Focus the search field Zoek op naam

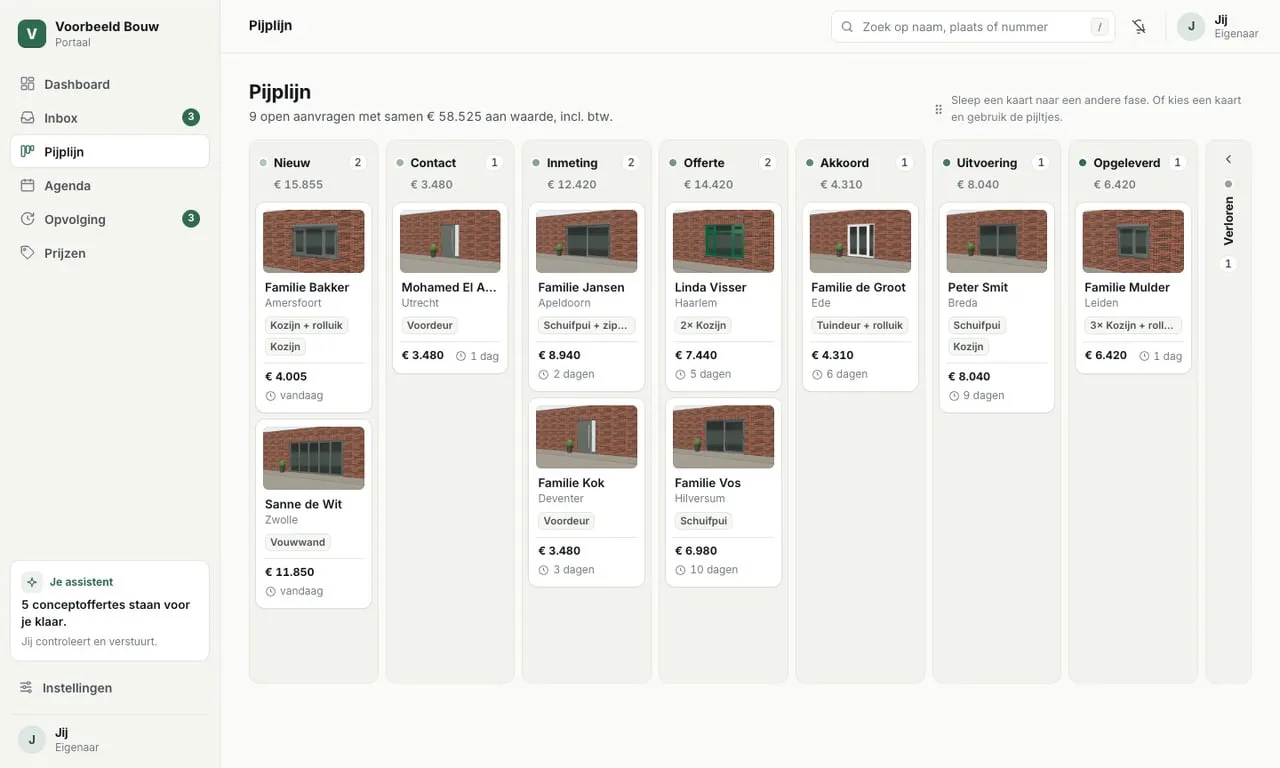click(x=973, y=27)
